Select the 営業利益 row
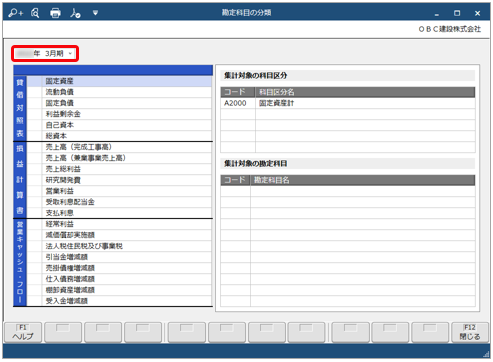Viewport: 493px width, 362px height. pos(119,191)
